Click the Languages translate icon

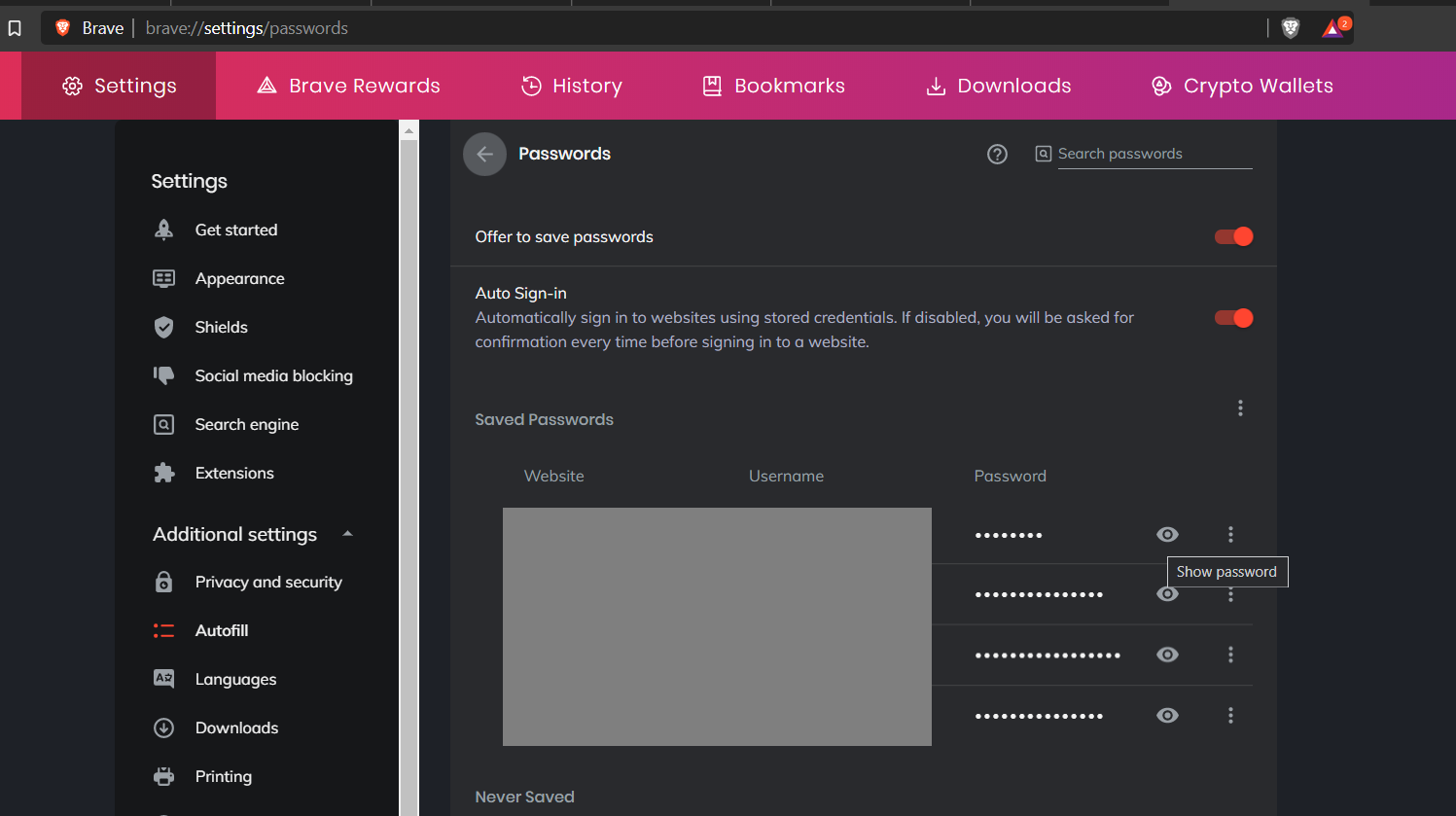pos(163,679)
